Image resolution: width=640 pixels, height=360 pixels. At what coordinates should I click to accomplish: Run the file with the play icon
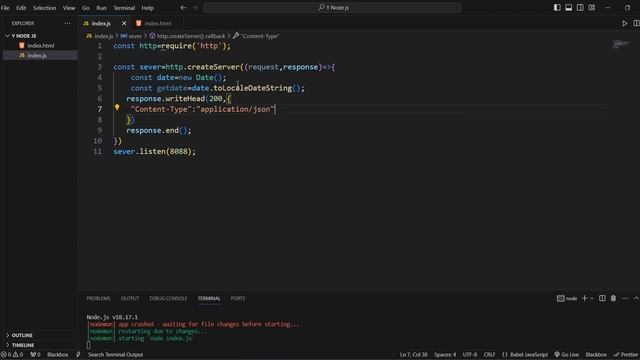click(x=624, y=24)
